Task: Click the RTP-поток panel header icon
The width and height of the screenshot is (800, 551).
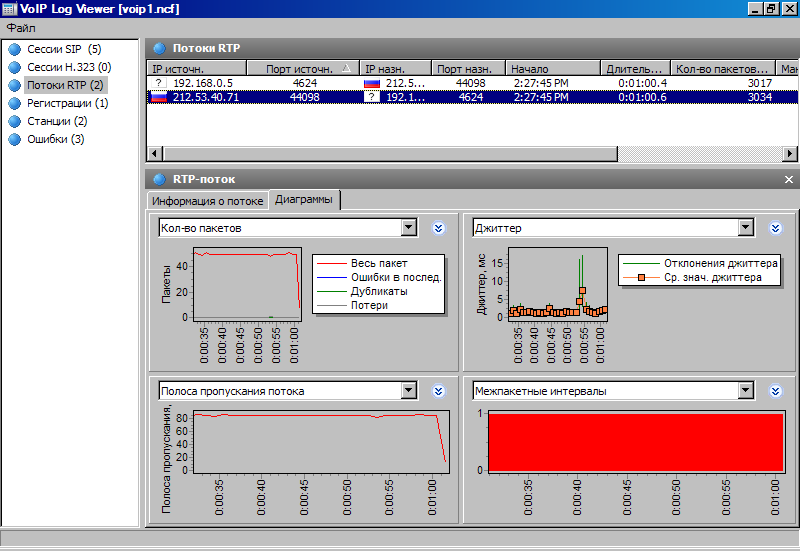Action: [160, 179]
